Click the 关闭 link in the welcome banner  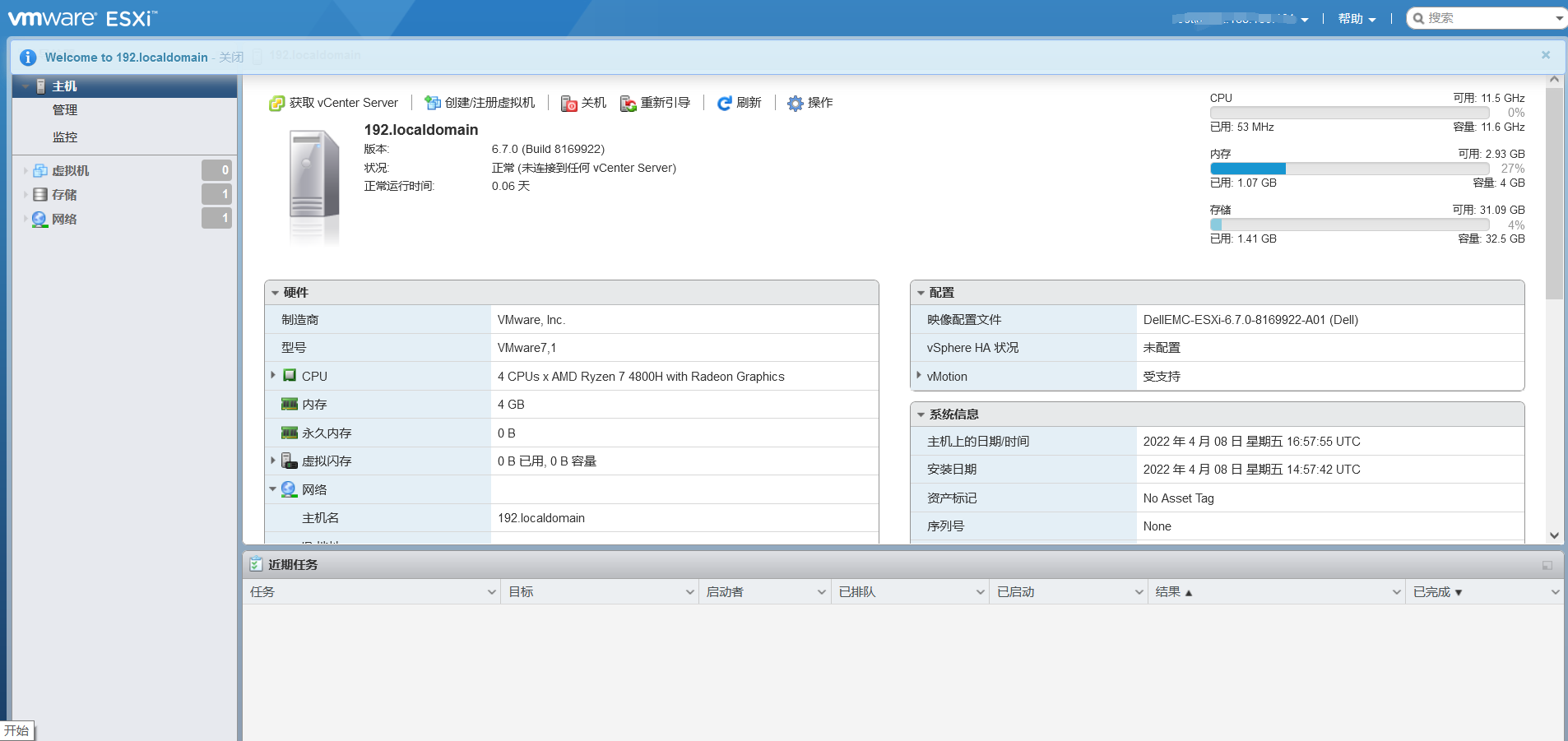click(x=231, y=57)
